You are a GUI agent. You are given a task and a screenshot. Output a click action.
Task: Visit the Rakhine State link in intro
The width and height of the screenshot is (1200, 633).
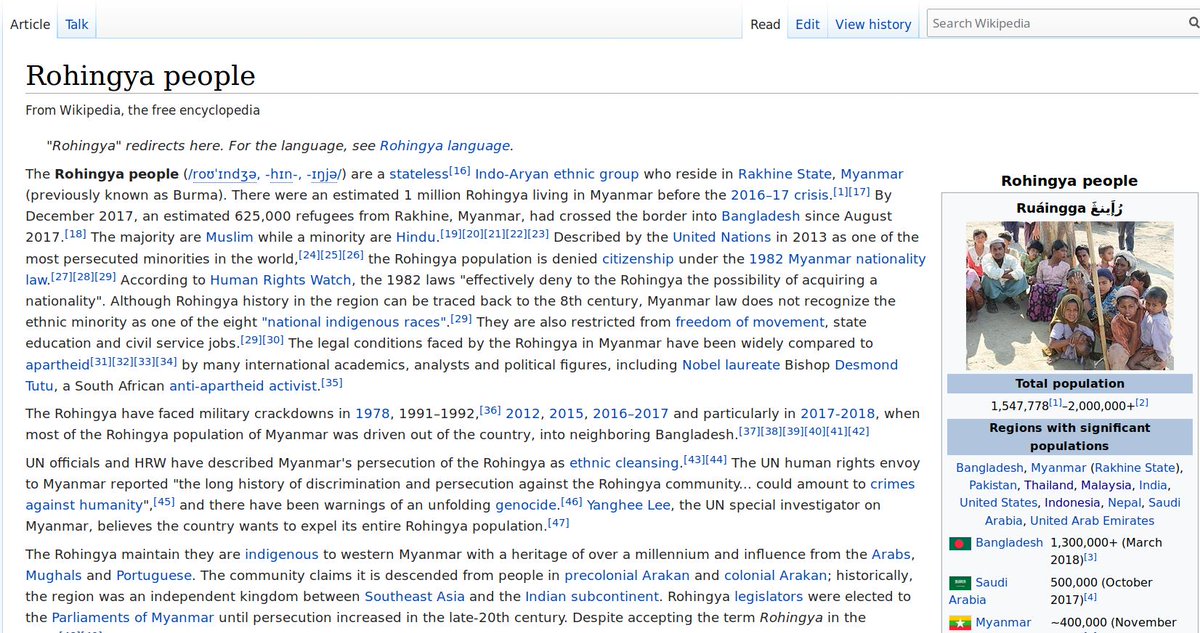(785, 174)
